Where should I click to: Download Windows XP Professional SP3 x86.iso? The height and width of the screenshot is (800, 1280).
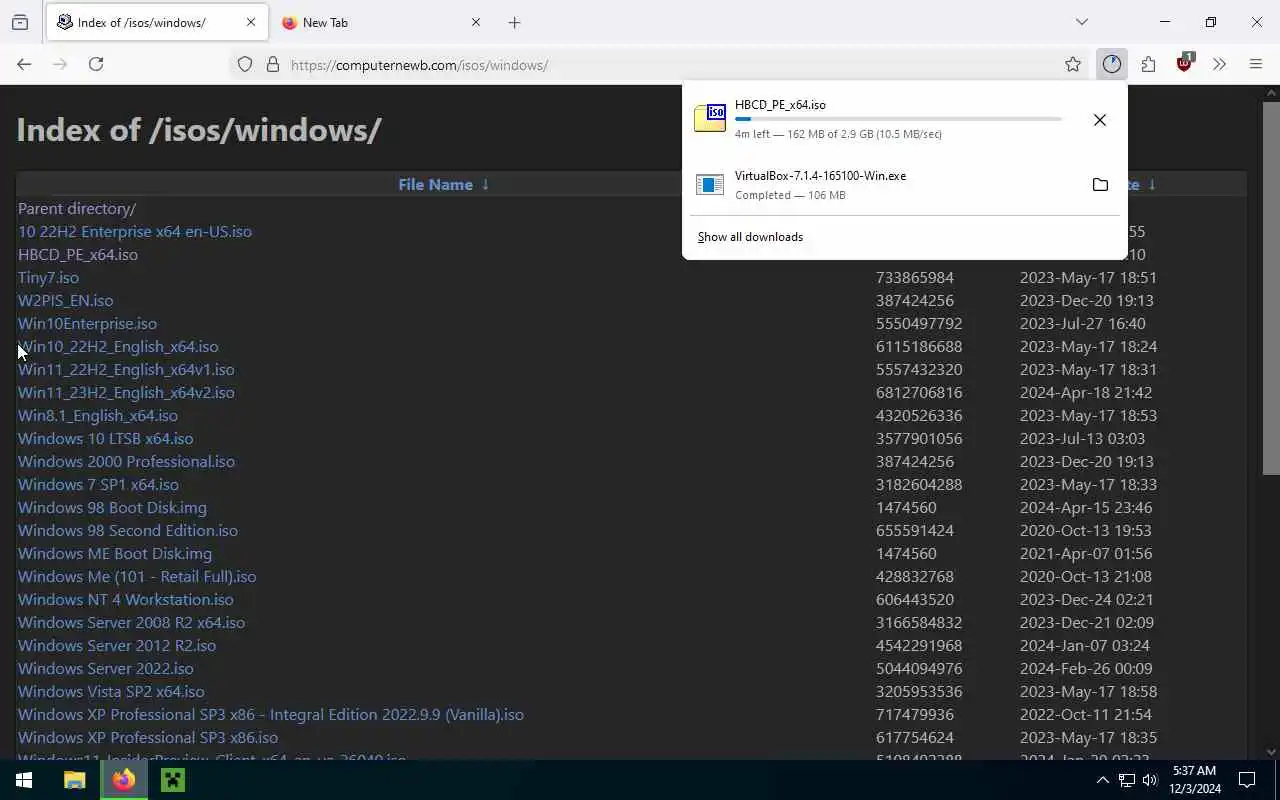coord(148,737)
